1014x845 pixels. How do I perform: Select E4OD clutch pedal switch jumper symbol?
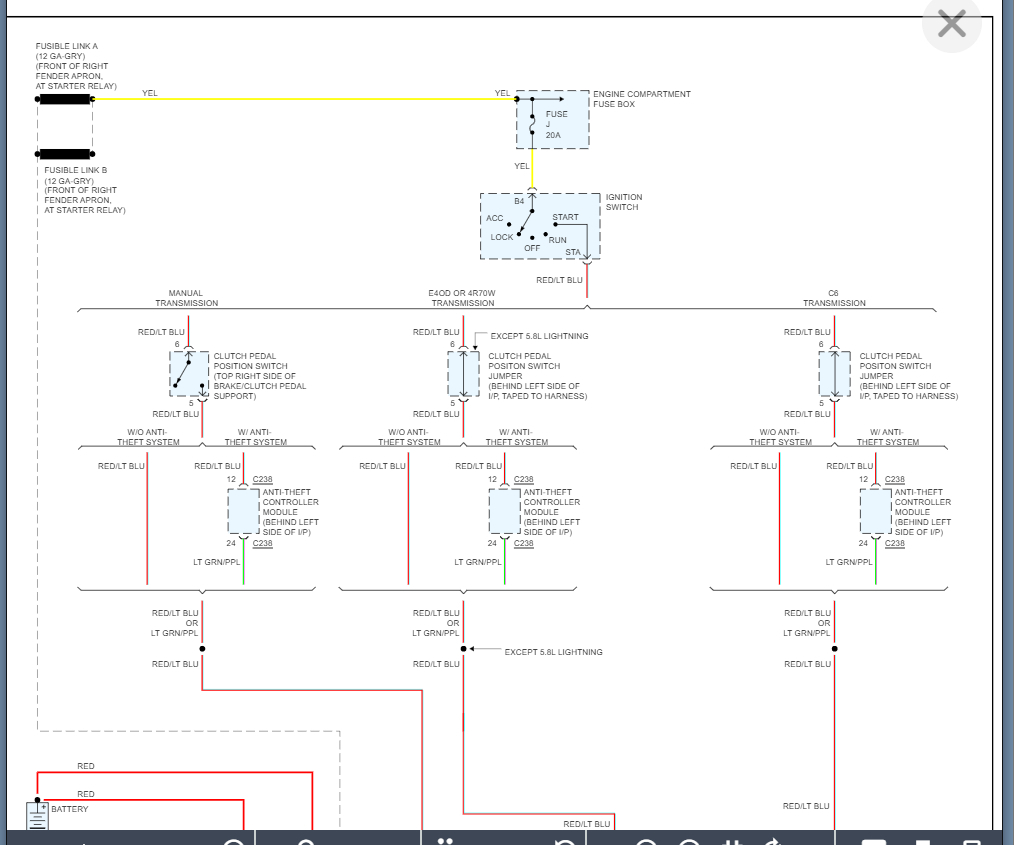pos(463,374)
